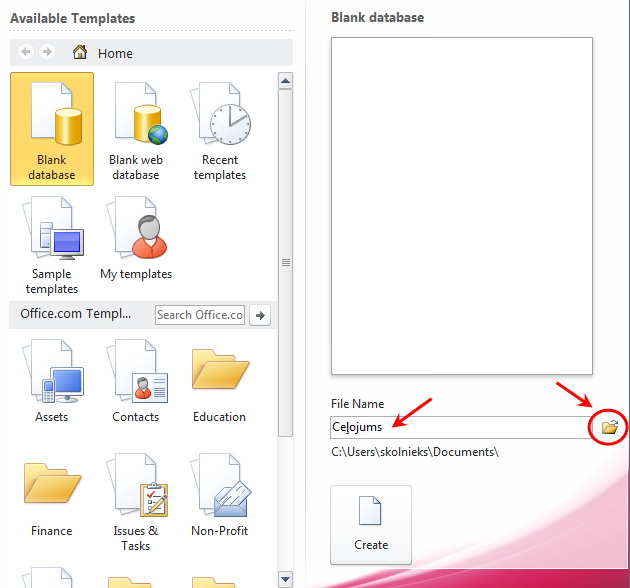Click the template list scroll-up arrow

pyautogui.click(x=285, y=81)
